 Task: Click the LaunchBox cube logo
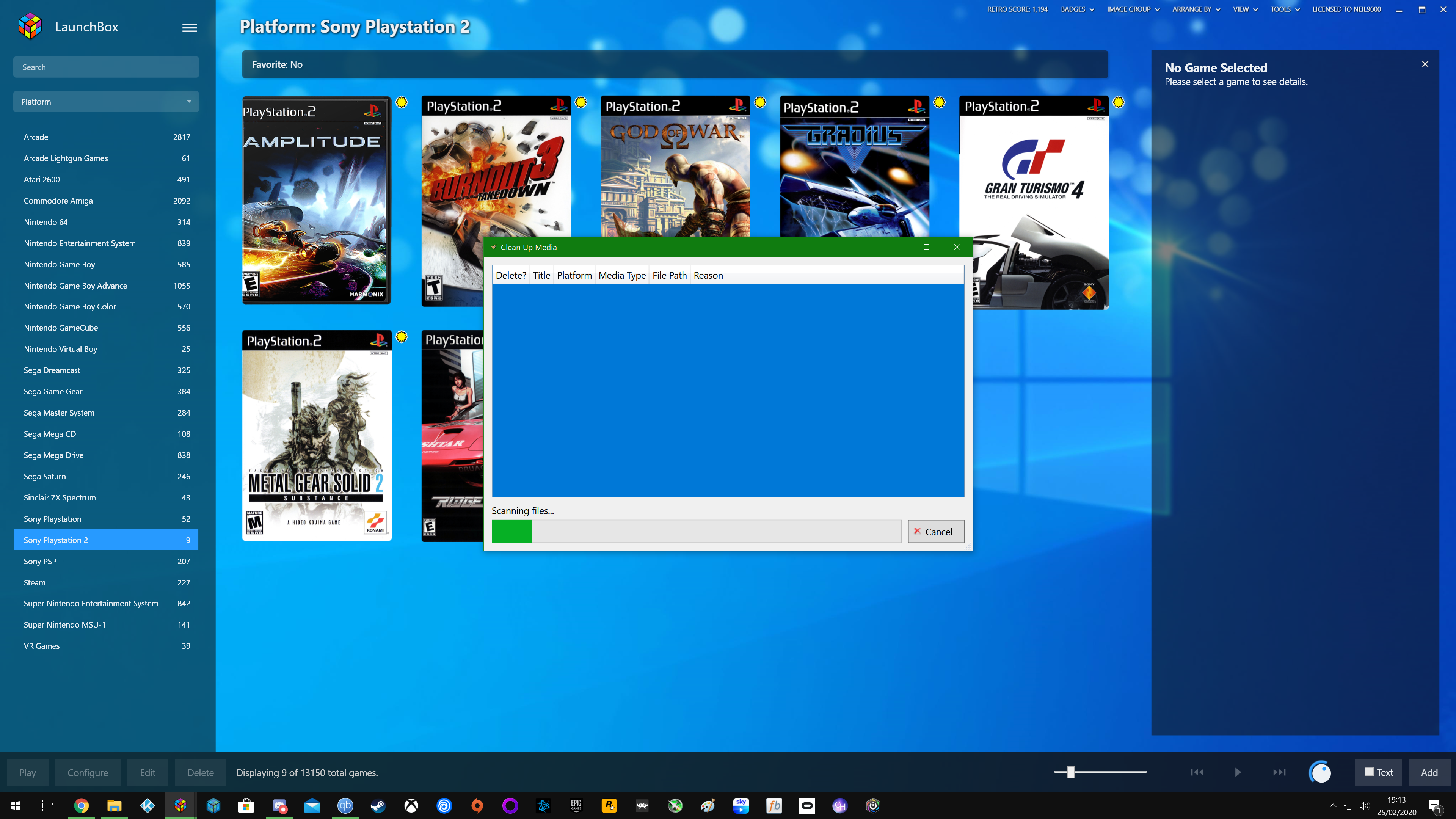[x=30, y=27]
